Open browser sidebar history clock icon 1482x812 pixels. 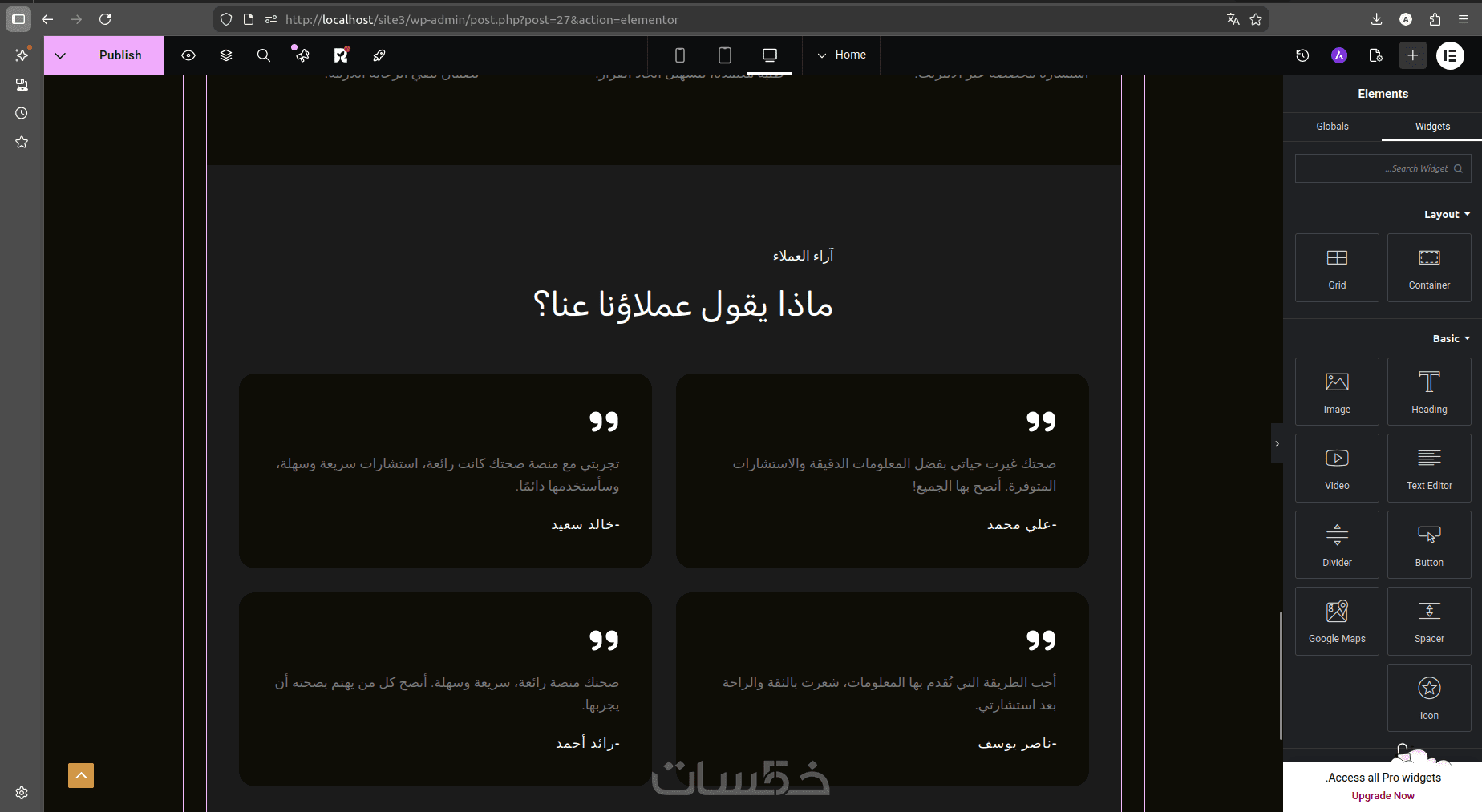click(x=22, y=113)
